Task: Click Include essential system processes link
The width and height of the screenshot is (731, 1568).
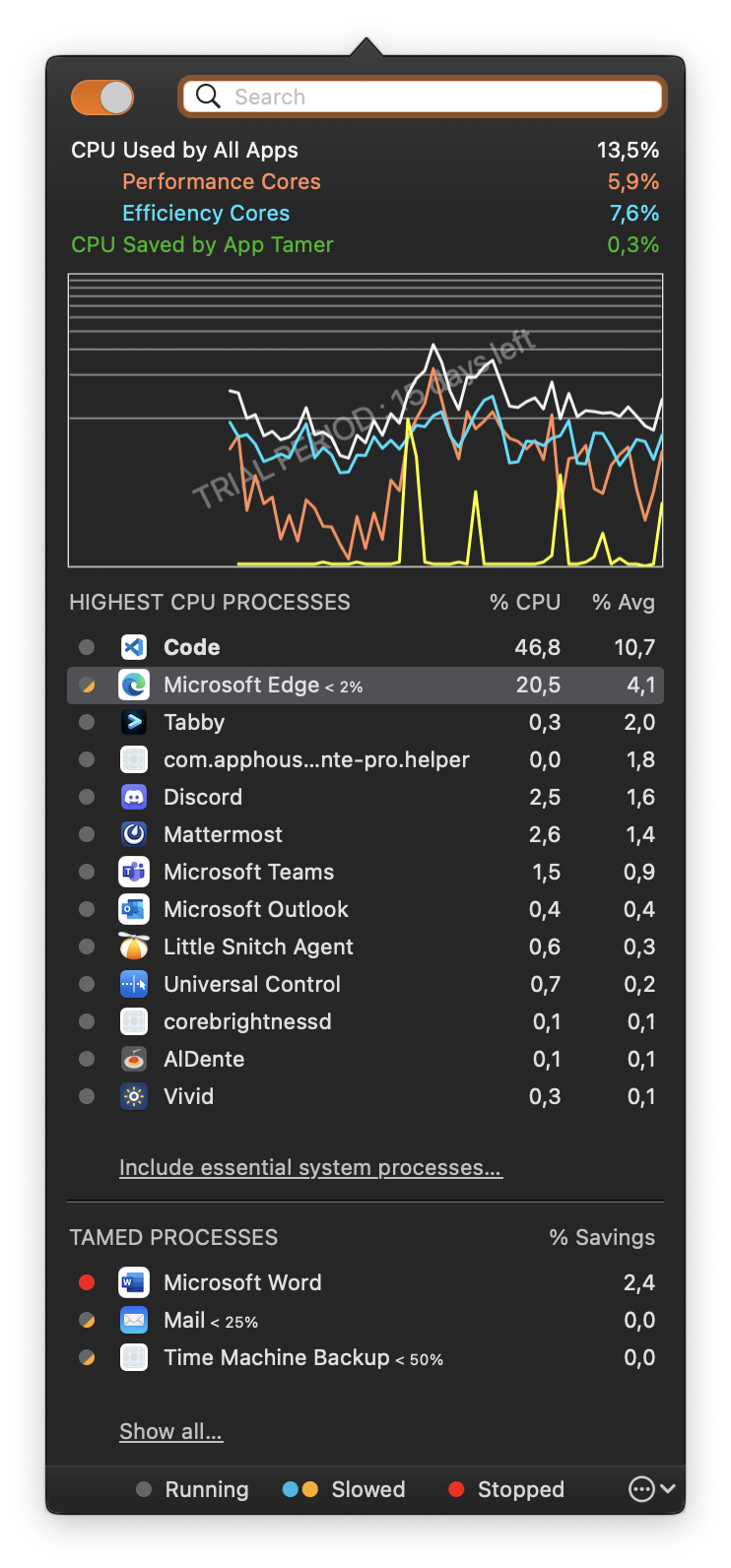Action: pos(310,1168)
